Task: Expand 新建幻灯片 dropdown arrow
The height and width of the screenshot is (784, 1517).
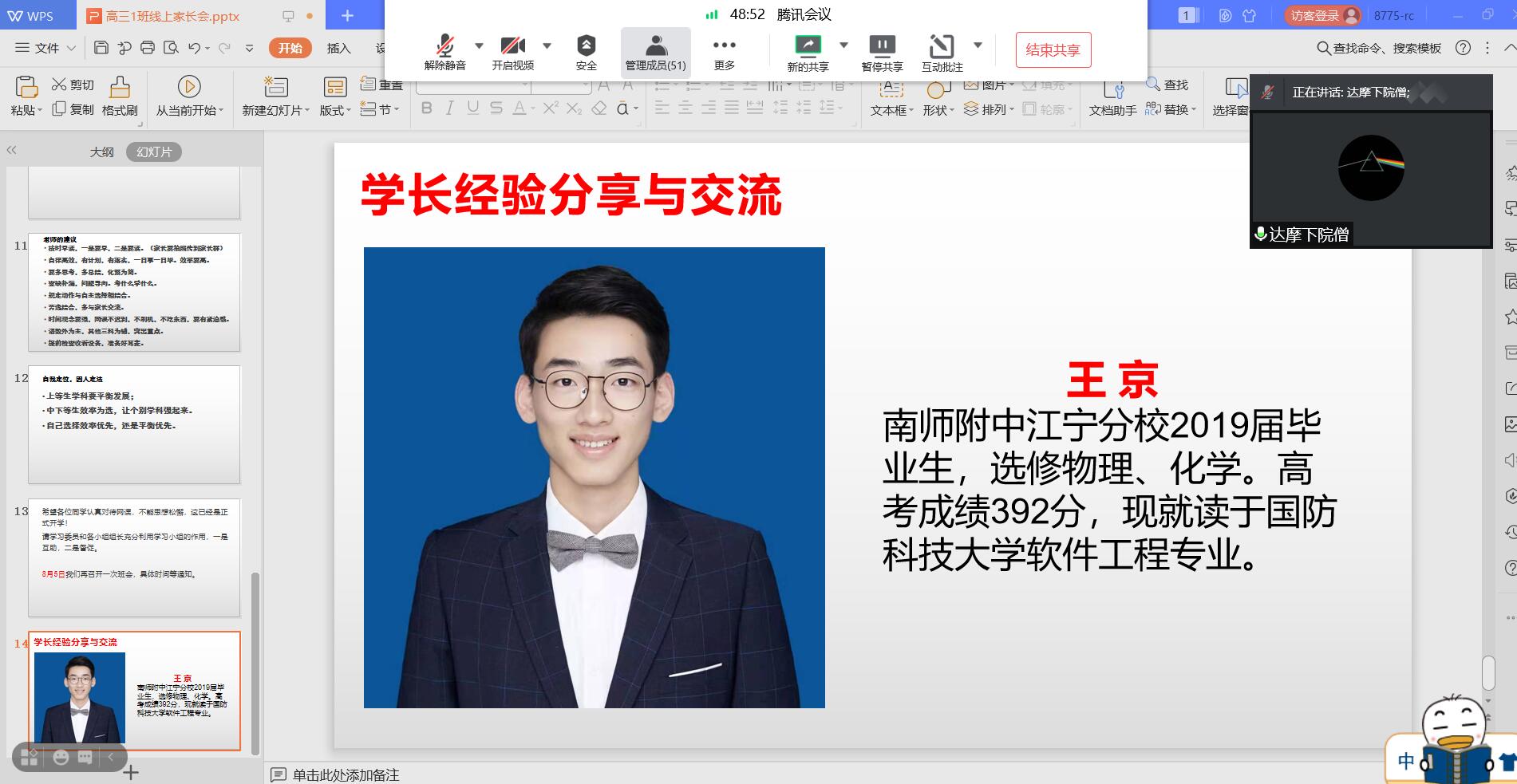Action: [307, 111]
